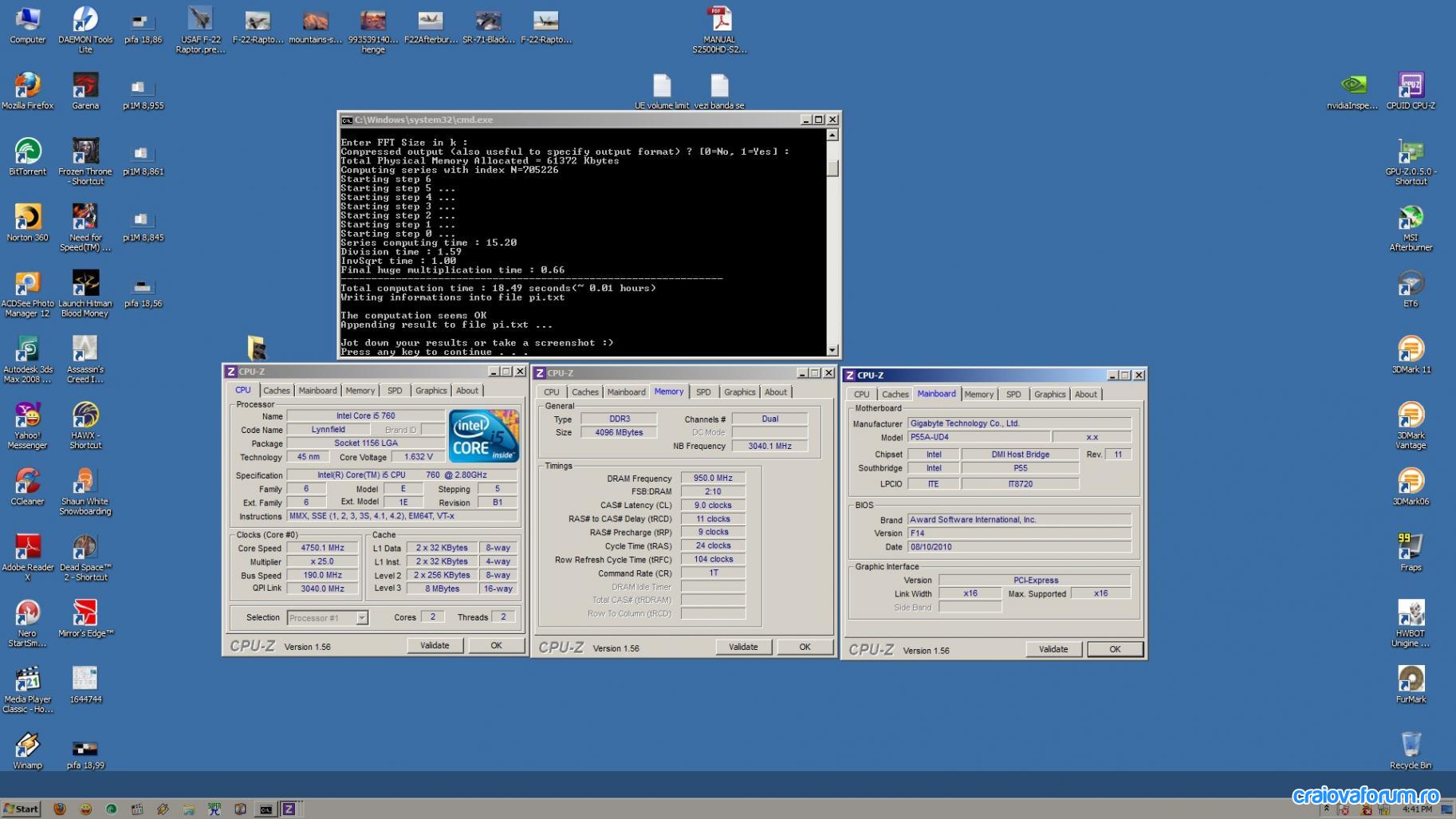The height and width of the screenshot is (819, 1456).
Task: Open the pifa 18,99 desktop file
Action: tap(85, 755)
